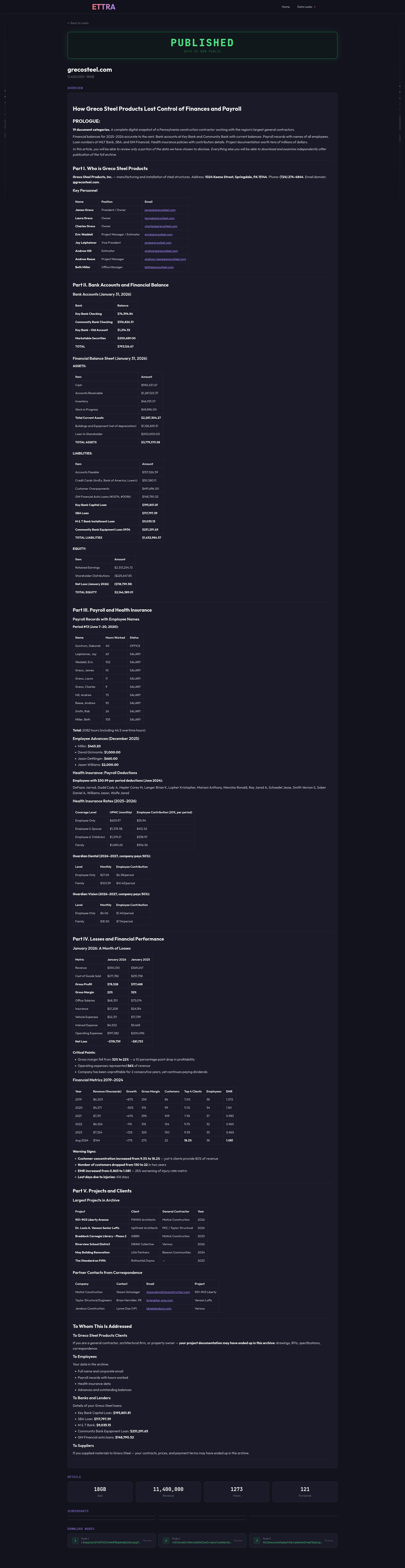Open James Greco's email link
This screenshot has width=405, height=1568.
(x=160, y=210)
